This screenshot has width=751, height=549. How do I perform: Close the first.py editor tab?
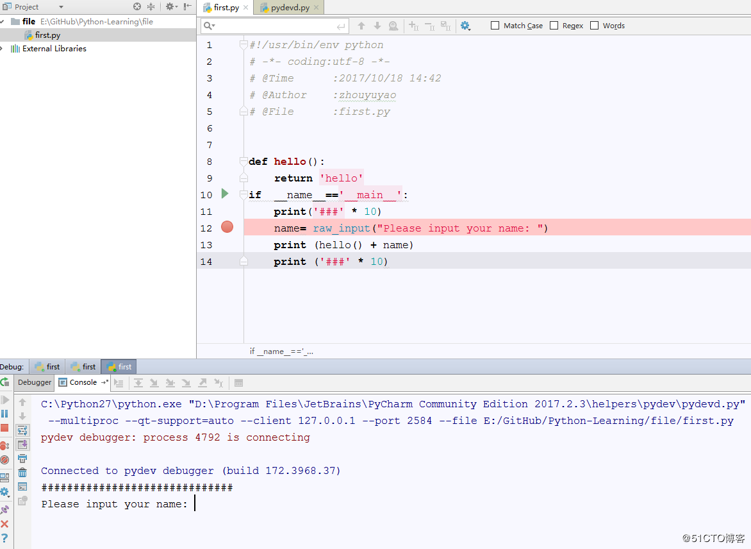[x=246, y=8]
